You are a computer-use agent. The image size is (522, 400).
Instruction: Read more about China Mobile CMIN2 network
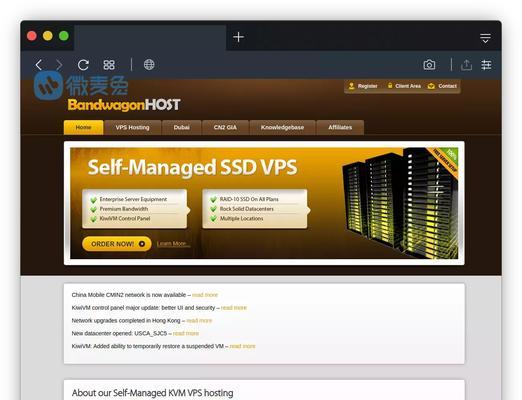tap(205, 295)
